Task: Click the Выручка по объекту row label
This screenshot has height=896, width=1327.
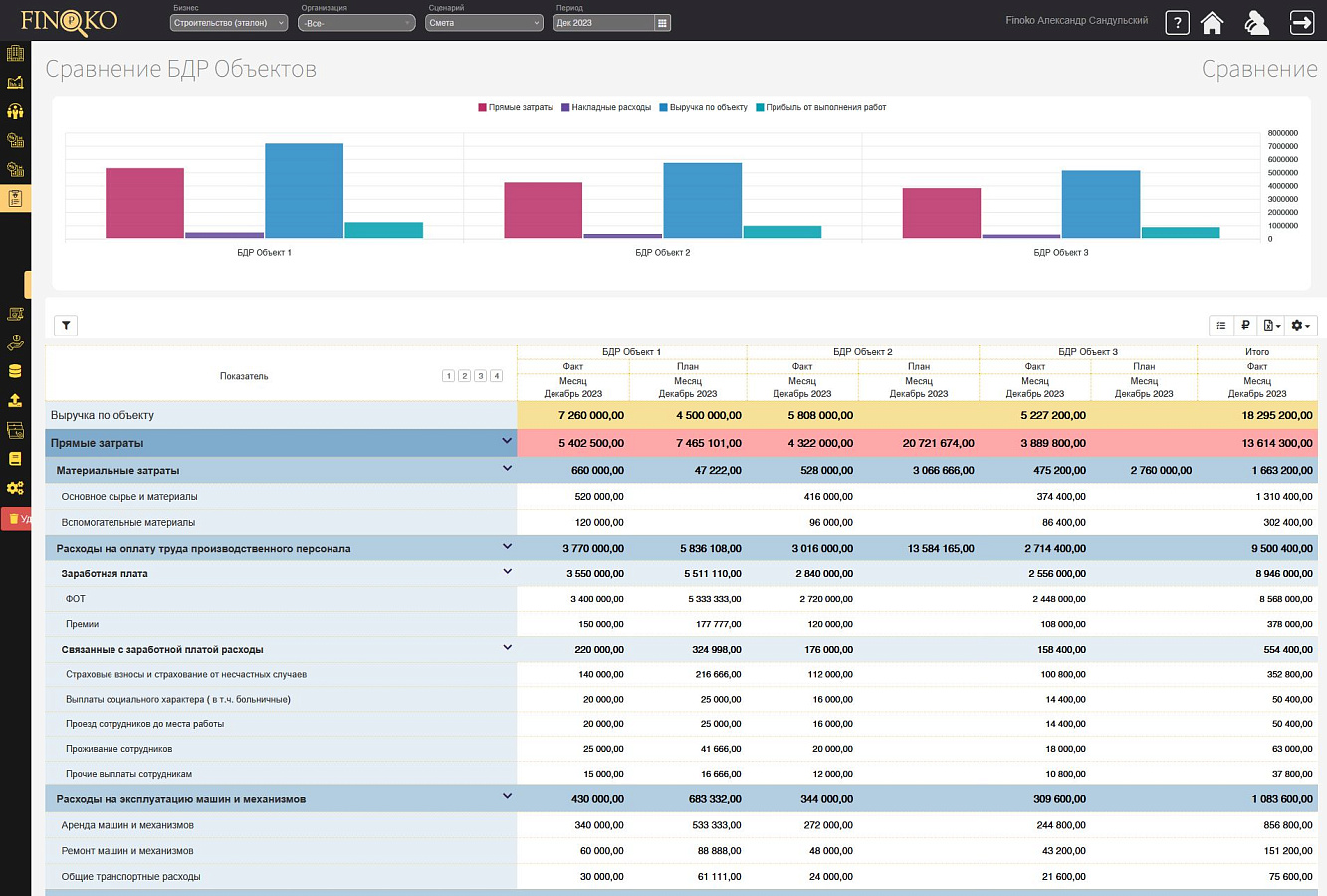Action: point(103,415)
